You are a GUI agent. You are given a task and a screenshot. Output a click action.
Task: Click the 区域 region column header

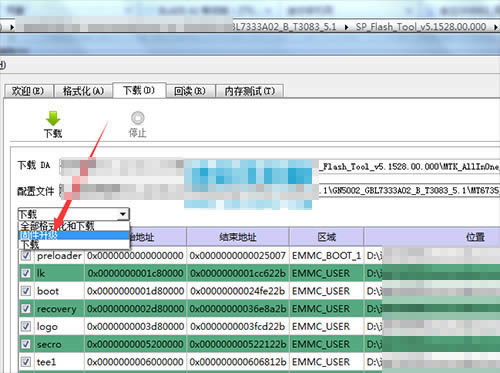(326, 237)
